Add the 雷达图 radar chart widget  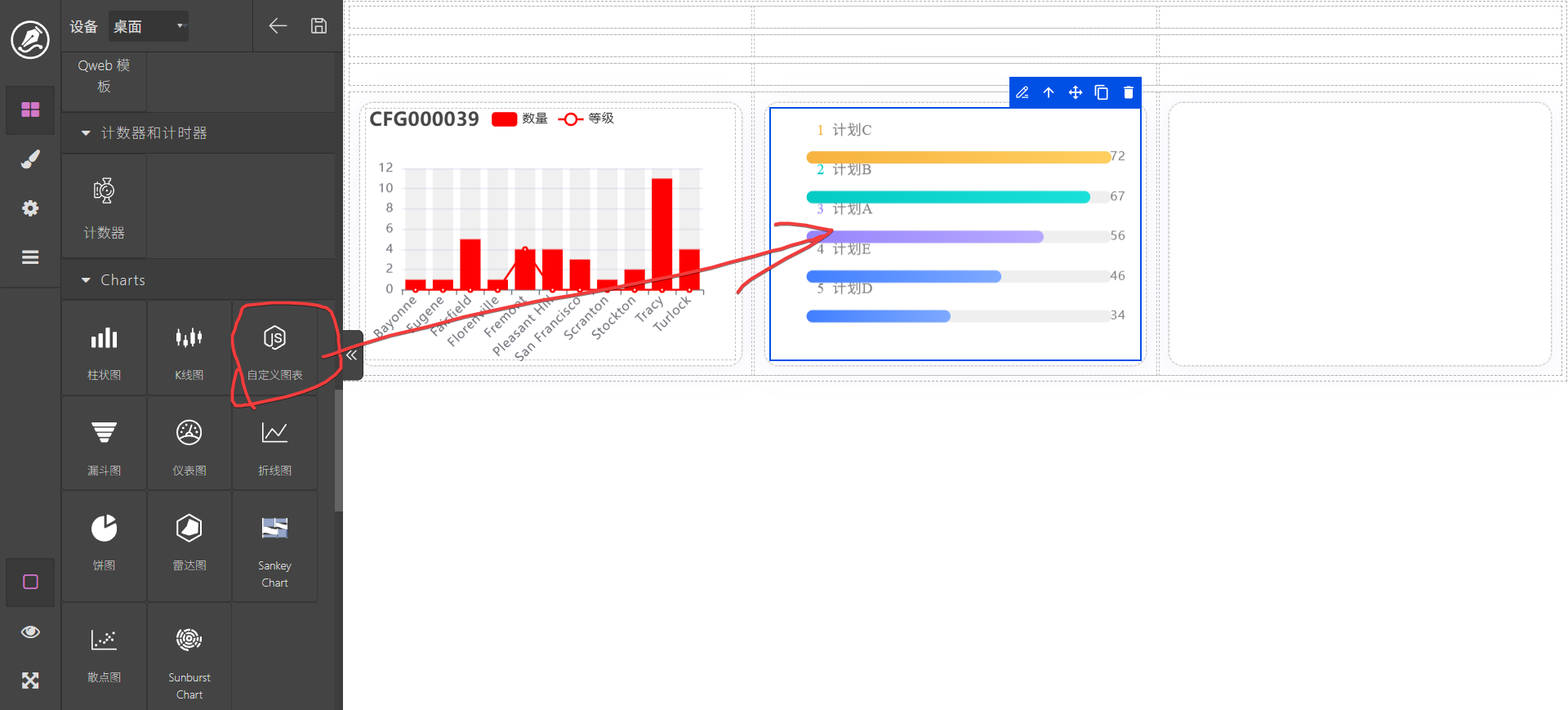[189, 539]
